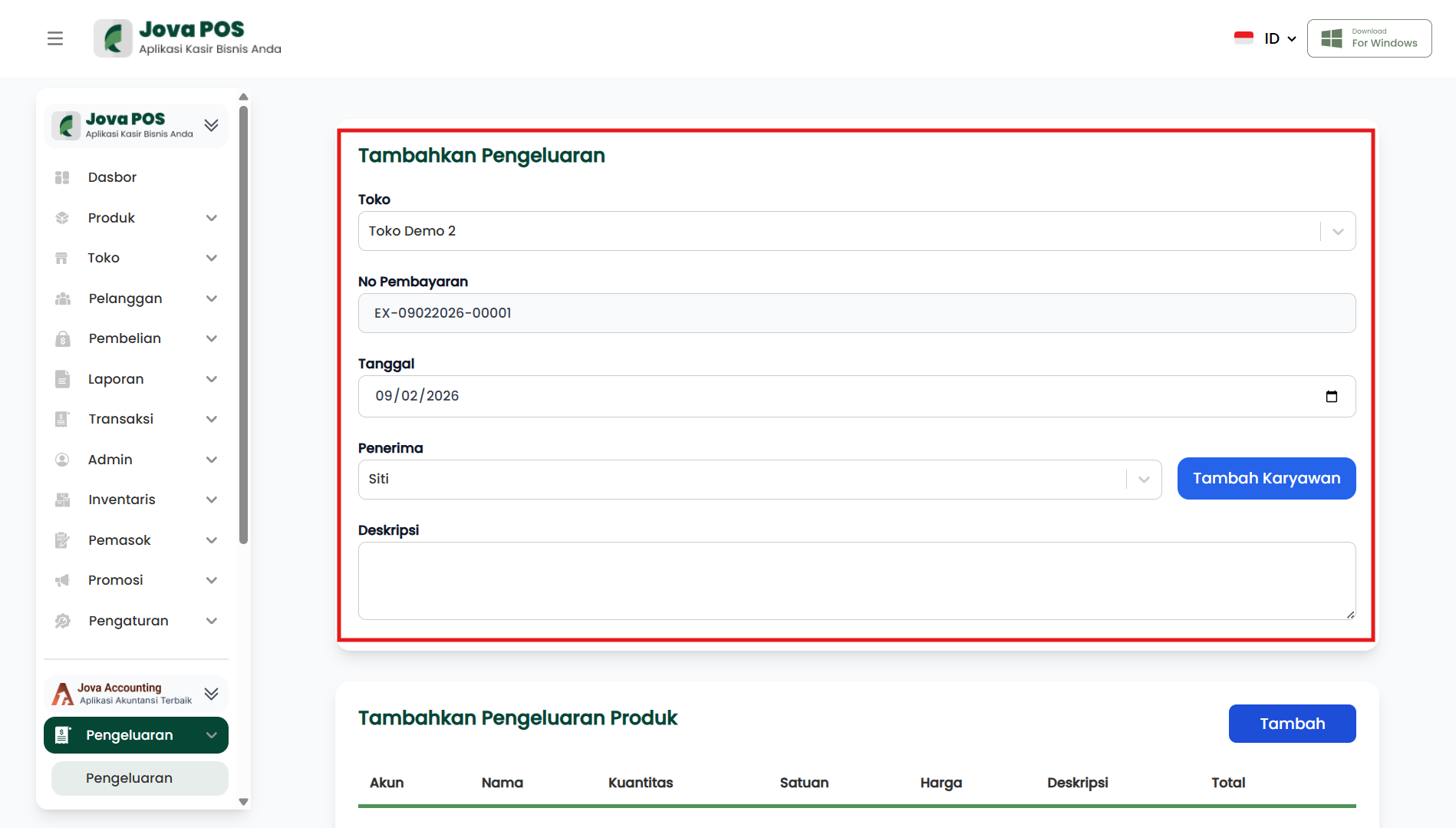
Task: Click inside the Deskripsi text area
Action: tap(856, 581)
